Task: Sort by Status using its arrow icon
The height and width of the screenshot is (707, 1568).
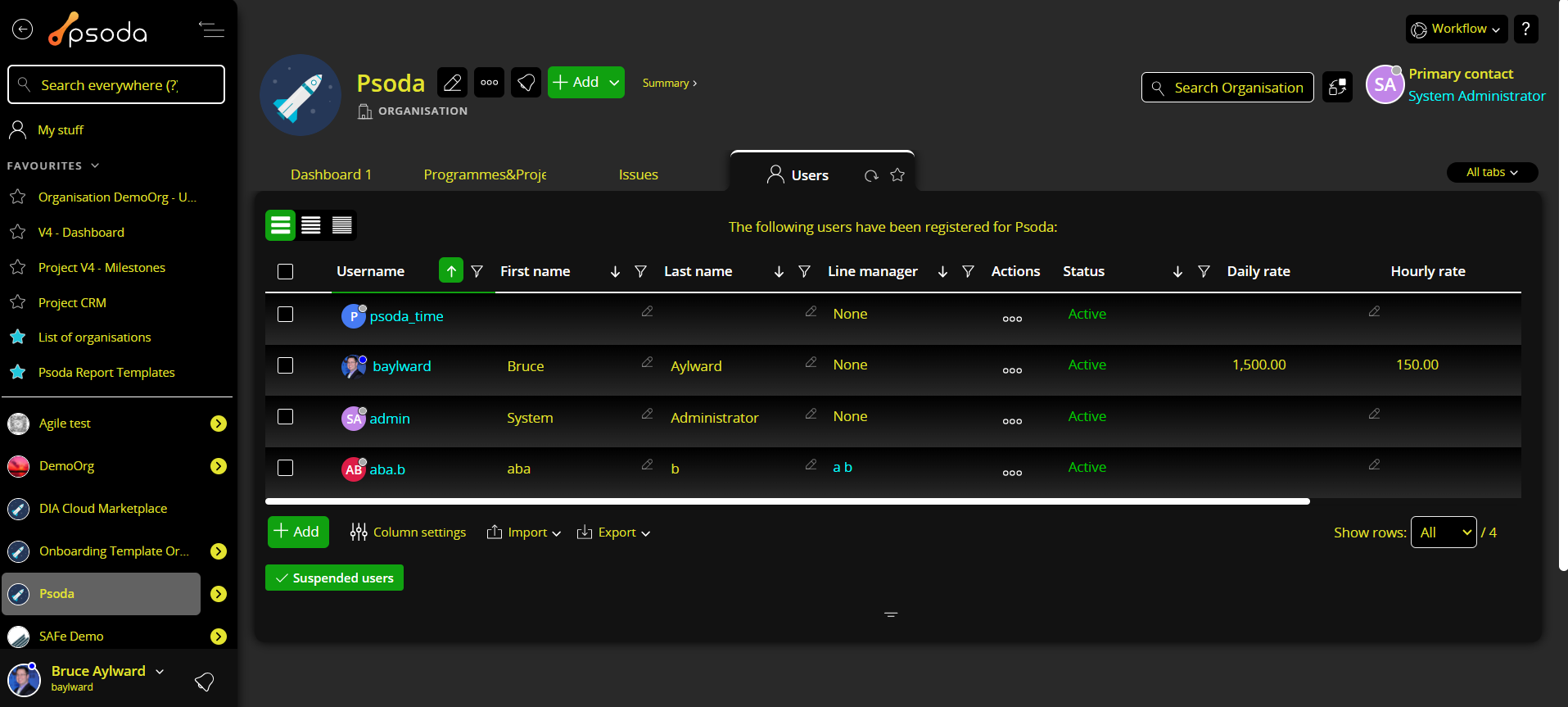Action: [1177, 271]
